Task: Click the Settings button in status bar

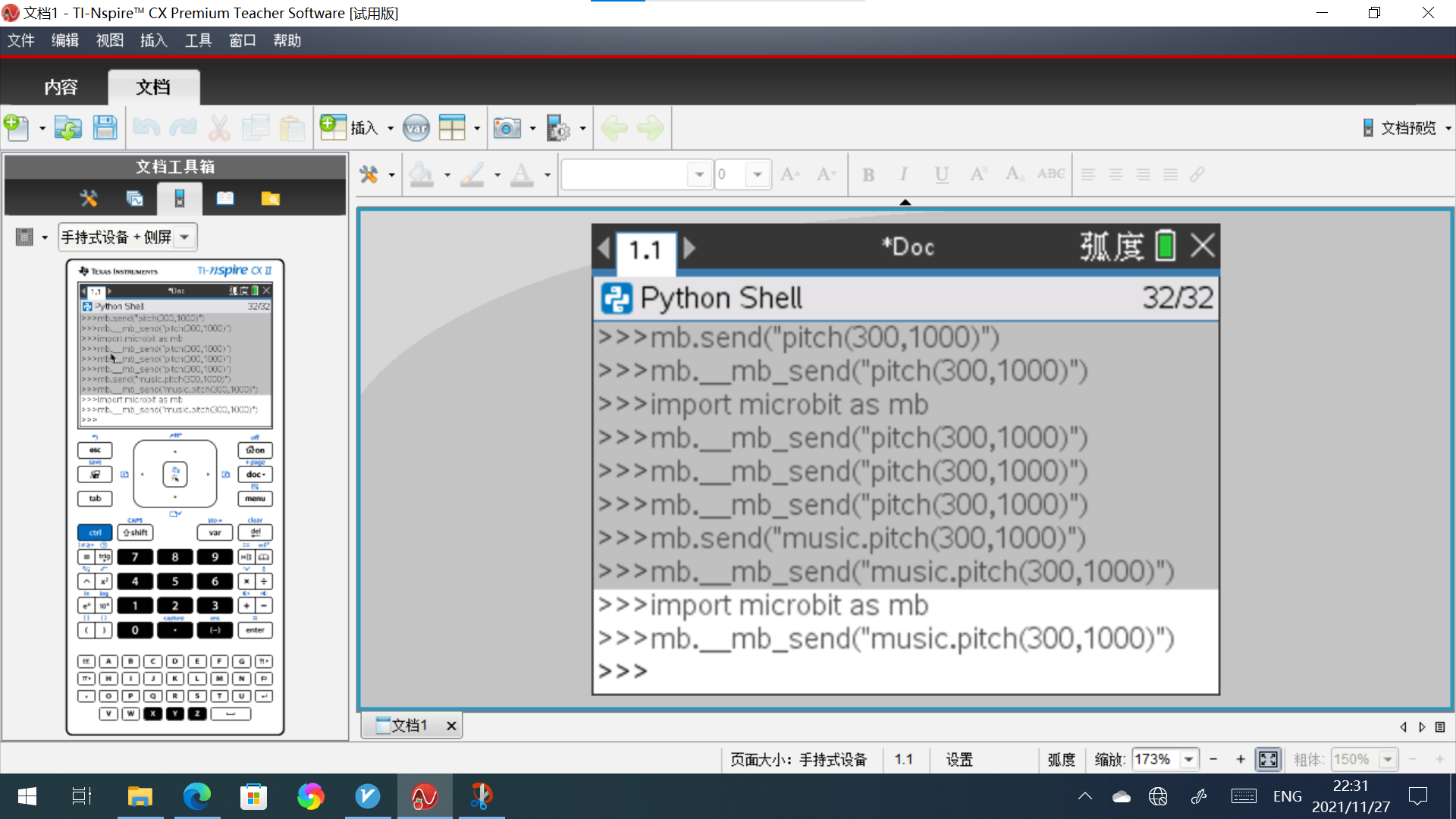Action: (x=959, y=759)
